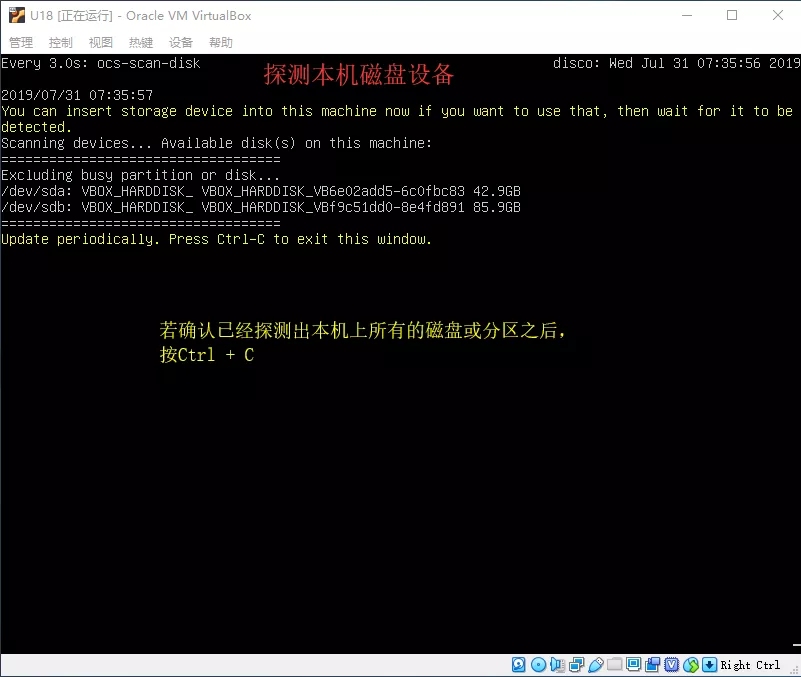Click the CPU virtualization status icon
Image resolution: width=801 pixels, height=677 pixels.
(x=672, y=665)
